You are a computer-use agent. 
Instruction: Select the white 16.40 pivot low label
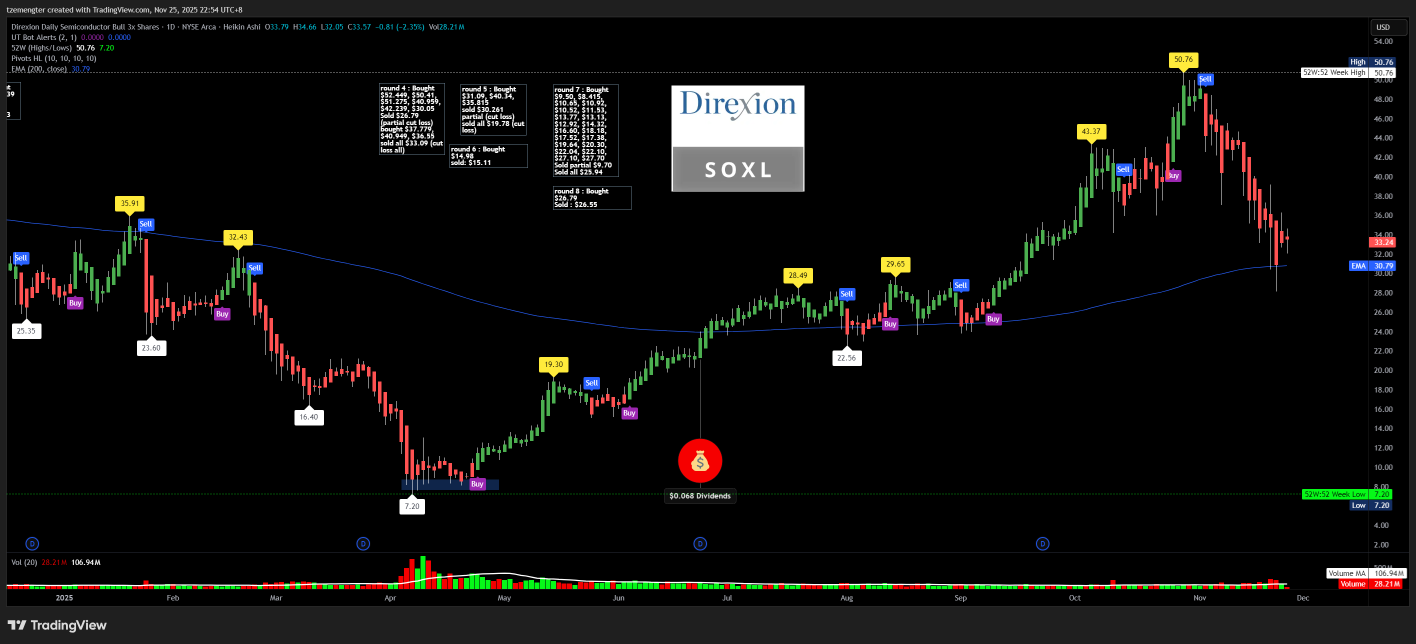(307, 416)
